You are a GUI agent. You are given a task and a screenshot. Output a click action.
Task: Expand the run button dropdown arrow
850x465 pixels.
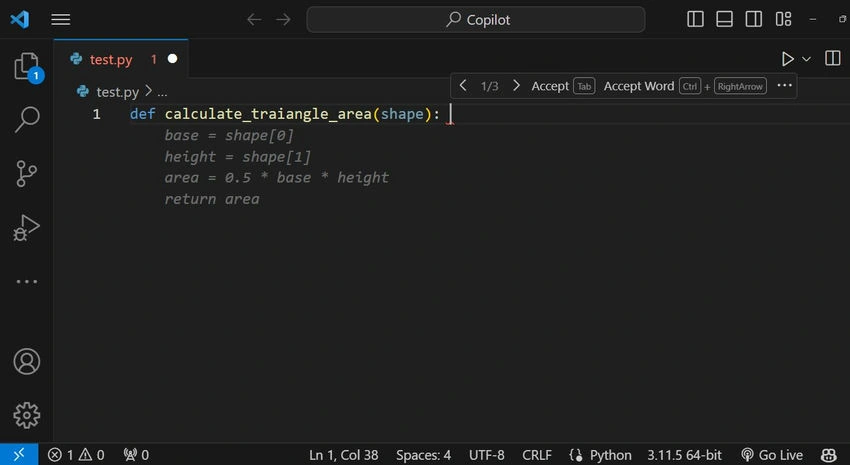tap(806, 59)
